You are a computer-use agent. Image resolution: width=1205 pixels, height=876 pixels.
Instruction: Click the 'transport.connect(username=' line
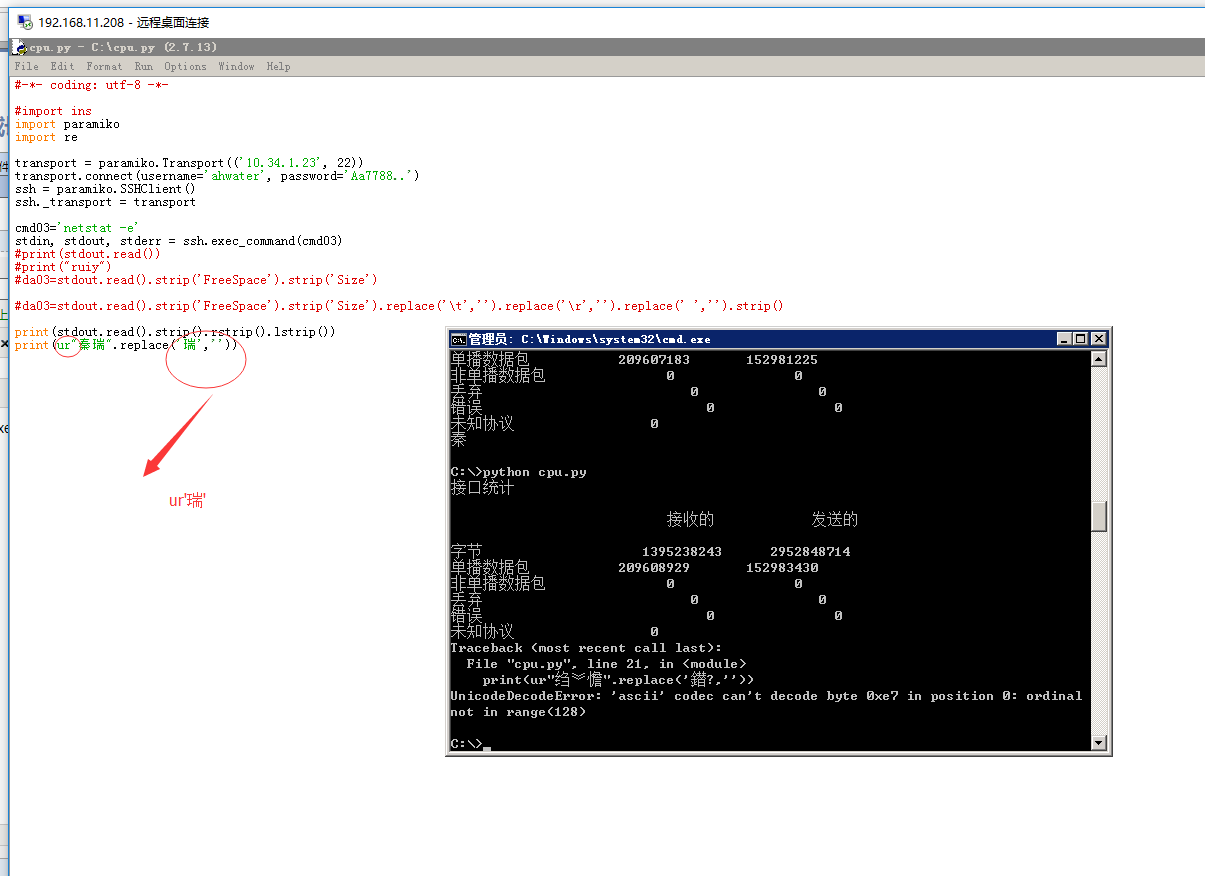pos(217,176)
